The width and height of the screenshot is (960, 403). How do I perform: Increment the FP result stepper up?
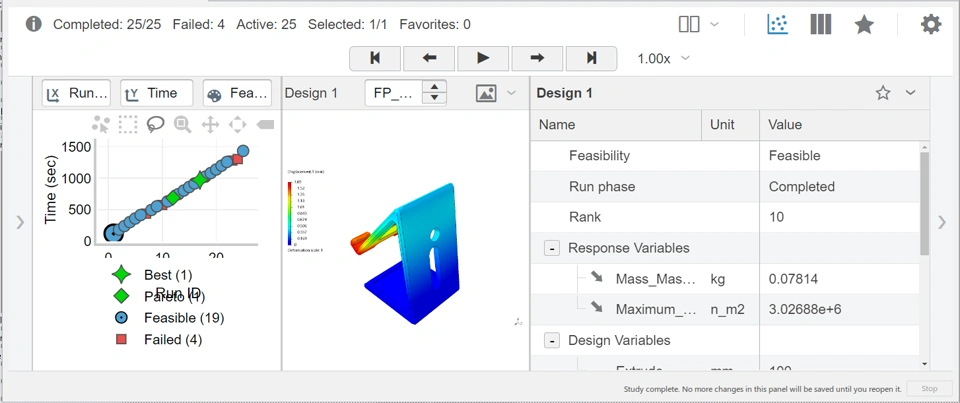(x=434, y=87)
